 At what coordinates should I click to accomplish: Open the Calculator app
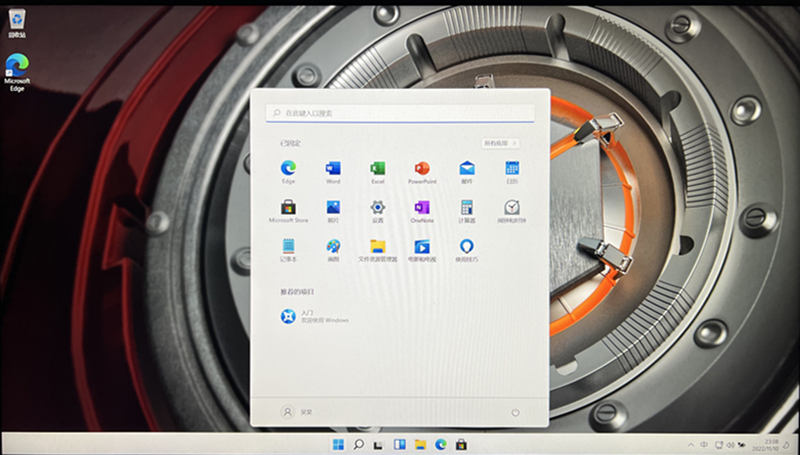click(467, 211)
